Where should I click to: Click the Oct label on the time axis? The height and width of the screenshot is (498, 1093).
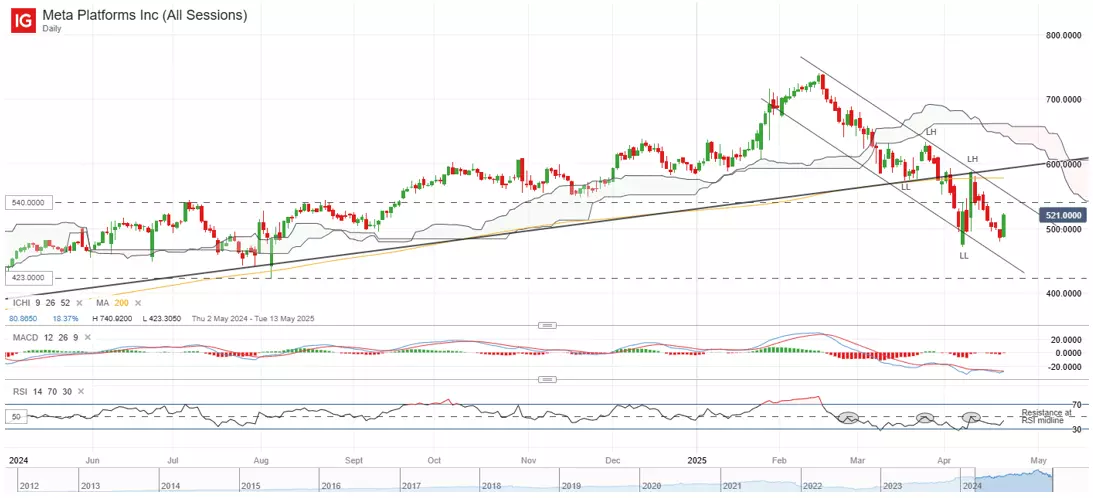click(434, 460)
